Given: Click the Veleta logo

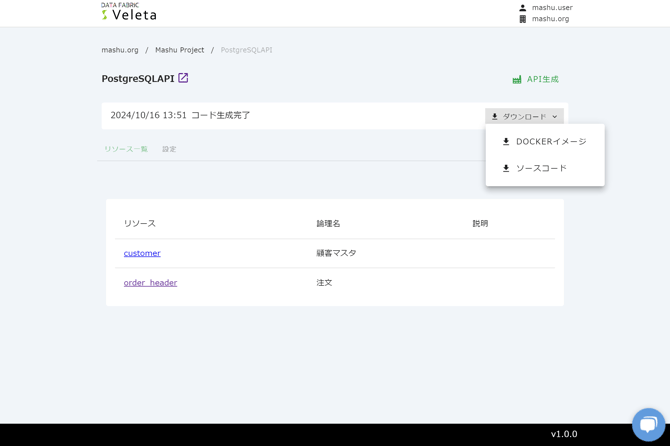Looking at the screenshot, I should coord(129,12).
